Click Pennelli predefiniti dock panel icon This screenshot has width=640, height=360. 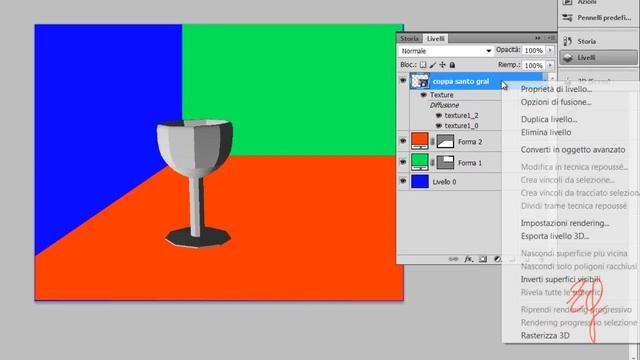pyautogui.click(x=568, y=18)
